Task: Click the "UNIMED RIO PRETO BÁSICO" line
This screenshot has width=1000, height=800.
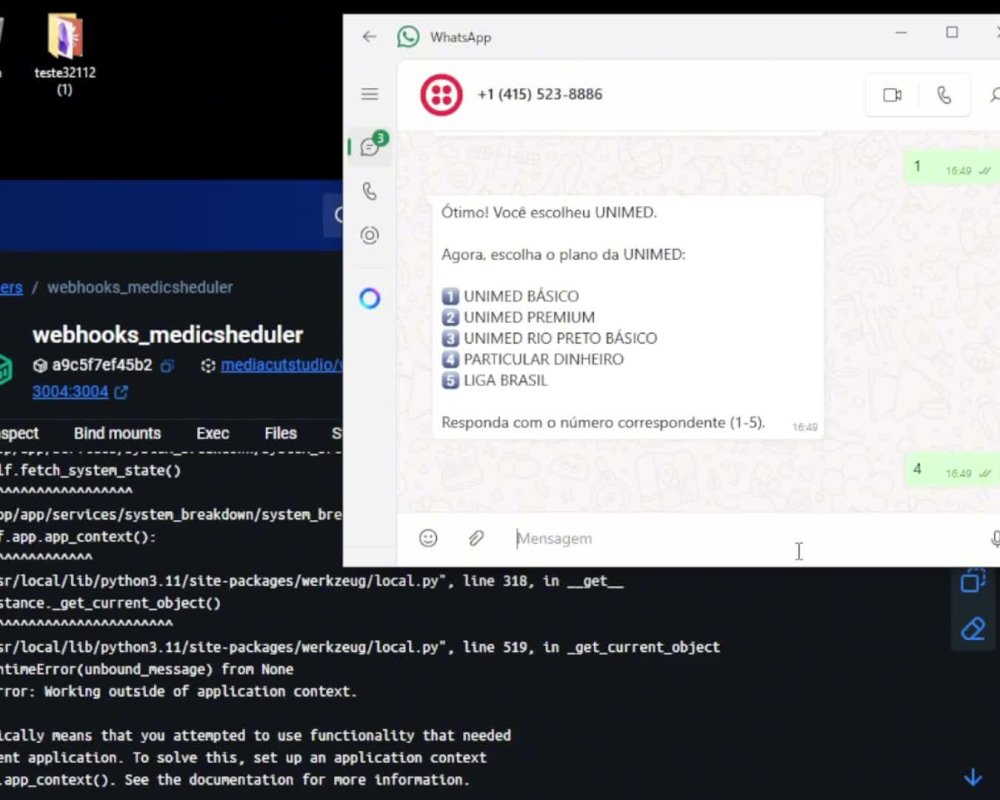Action: [x=549, y=338]
